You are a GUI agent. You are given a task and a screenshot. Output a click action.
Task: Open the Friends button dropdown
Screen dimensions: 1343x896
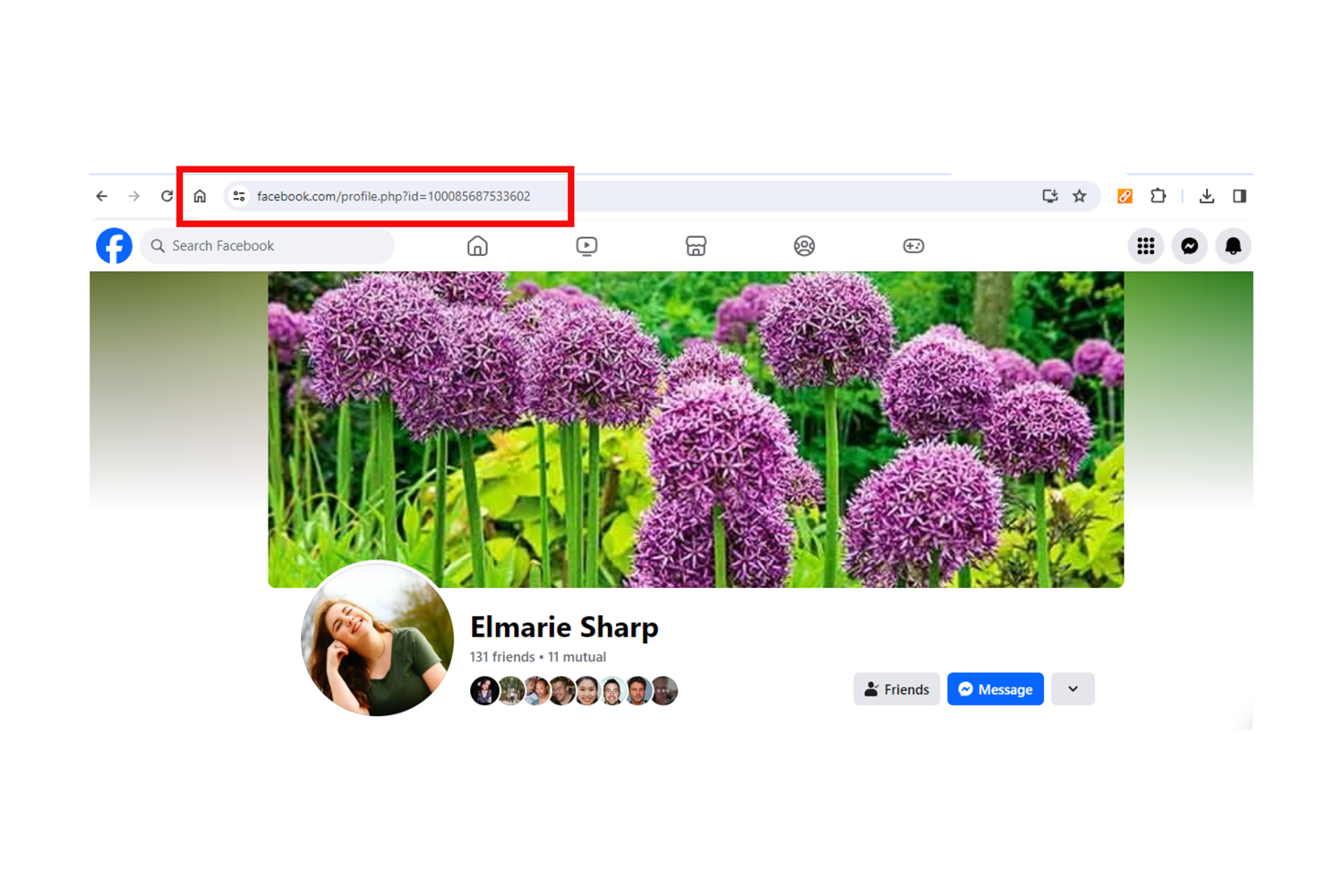pos(896,688)
